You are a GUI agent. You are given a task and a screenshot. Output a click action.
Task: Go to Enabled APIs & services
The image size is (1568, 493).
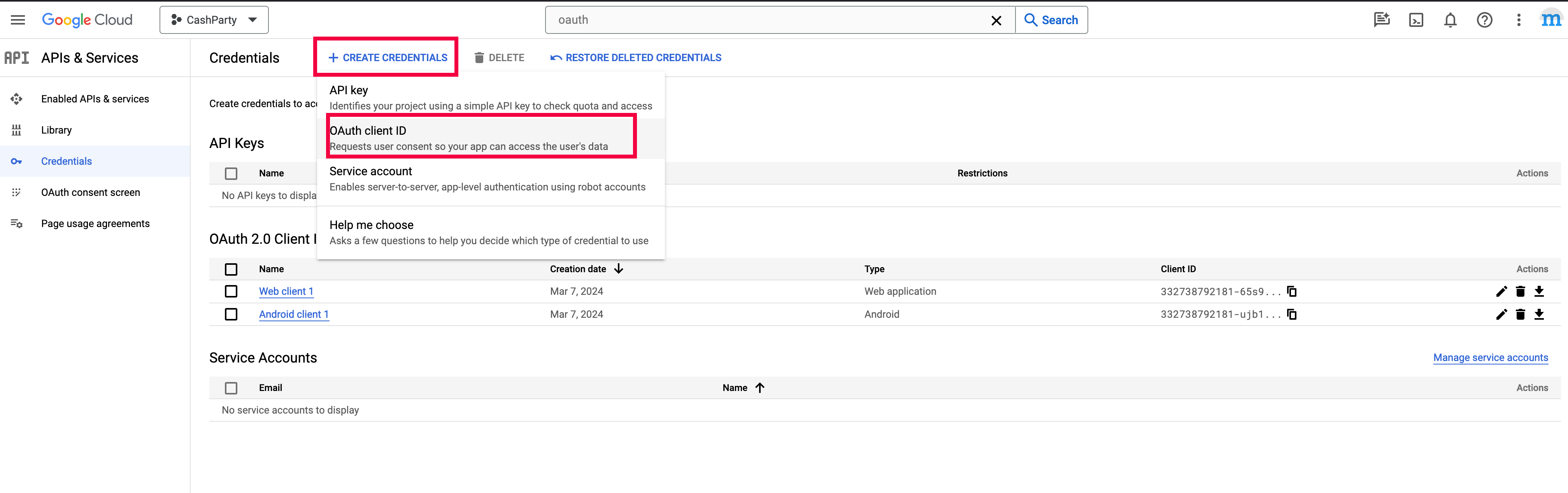tap(95, 99)
